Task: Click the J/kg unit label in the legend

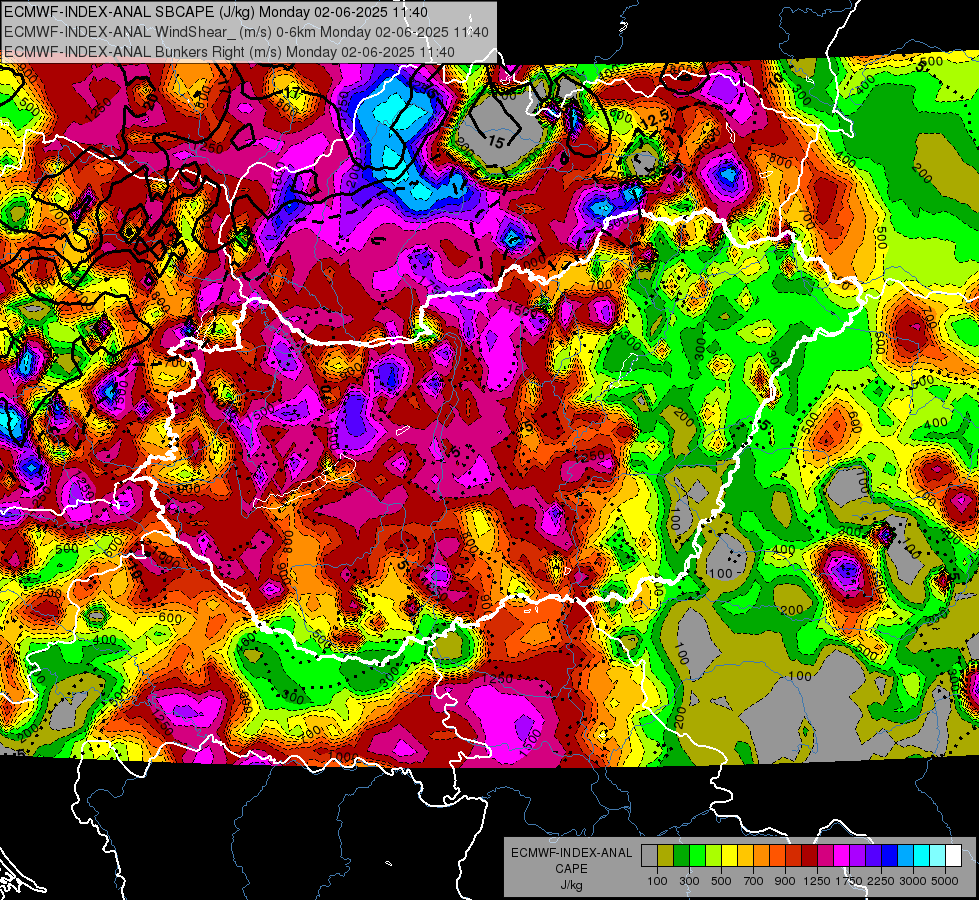Action: 572,885
